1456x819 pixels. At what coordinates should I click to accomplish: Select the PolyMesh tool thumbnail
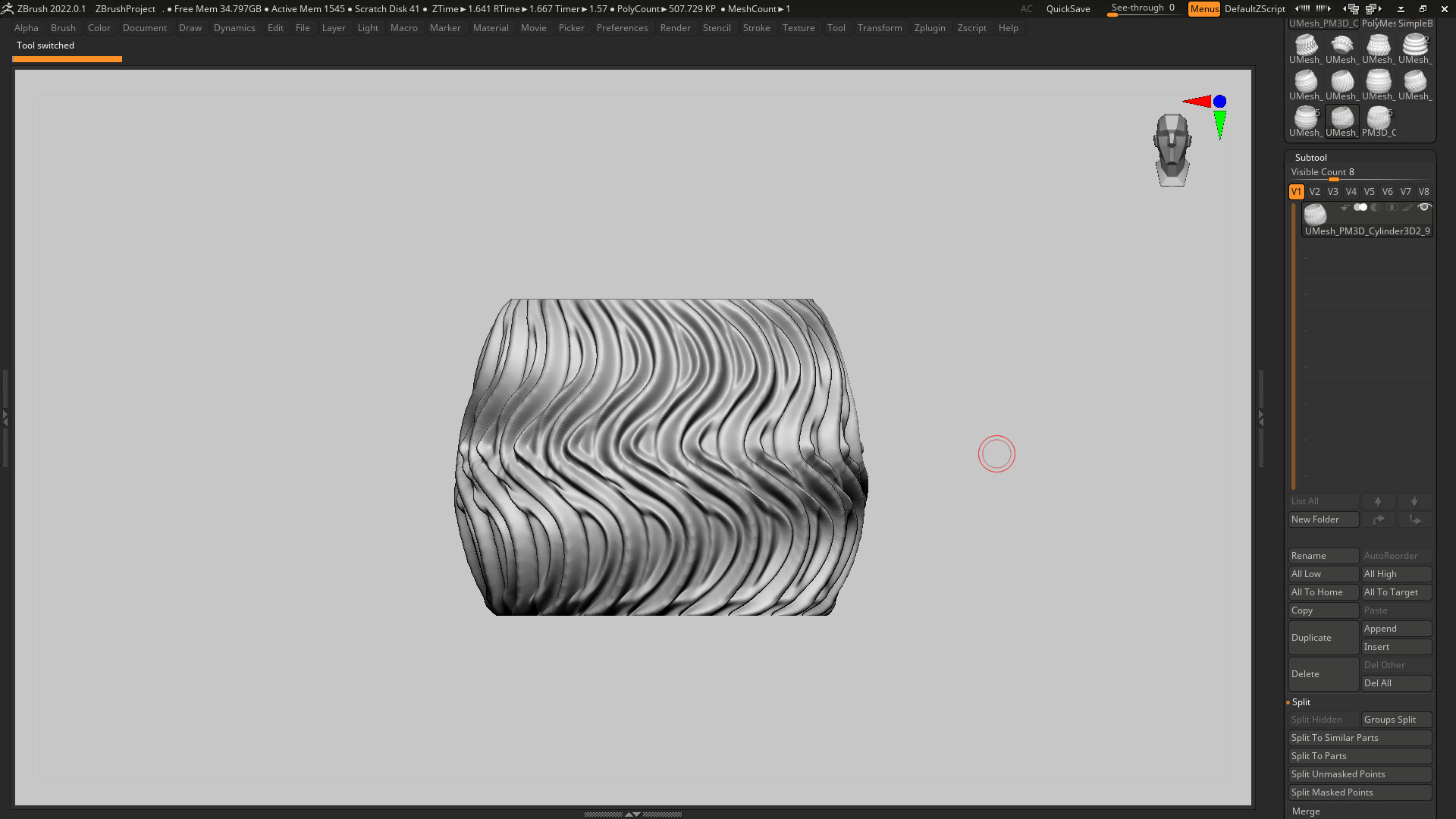1379,24
